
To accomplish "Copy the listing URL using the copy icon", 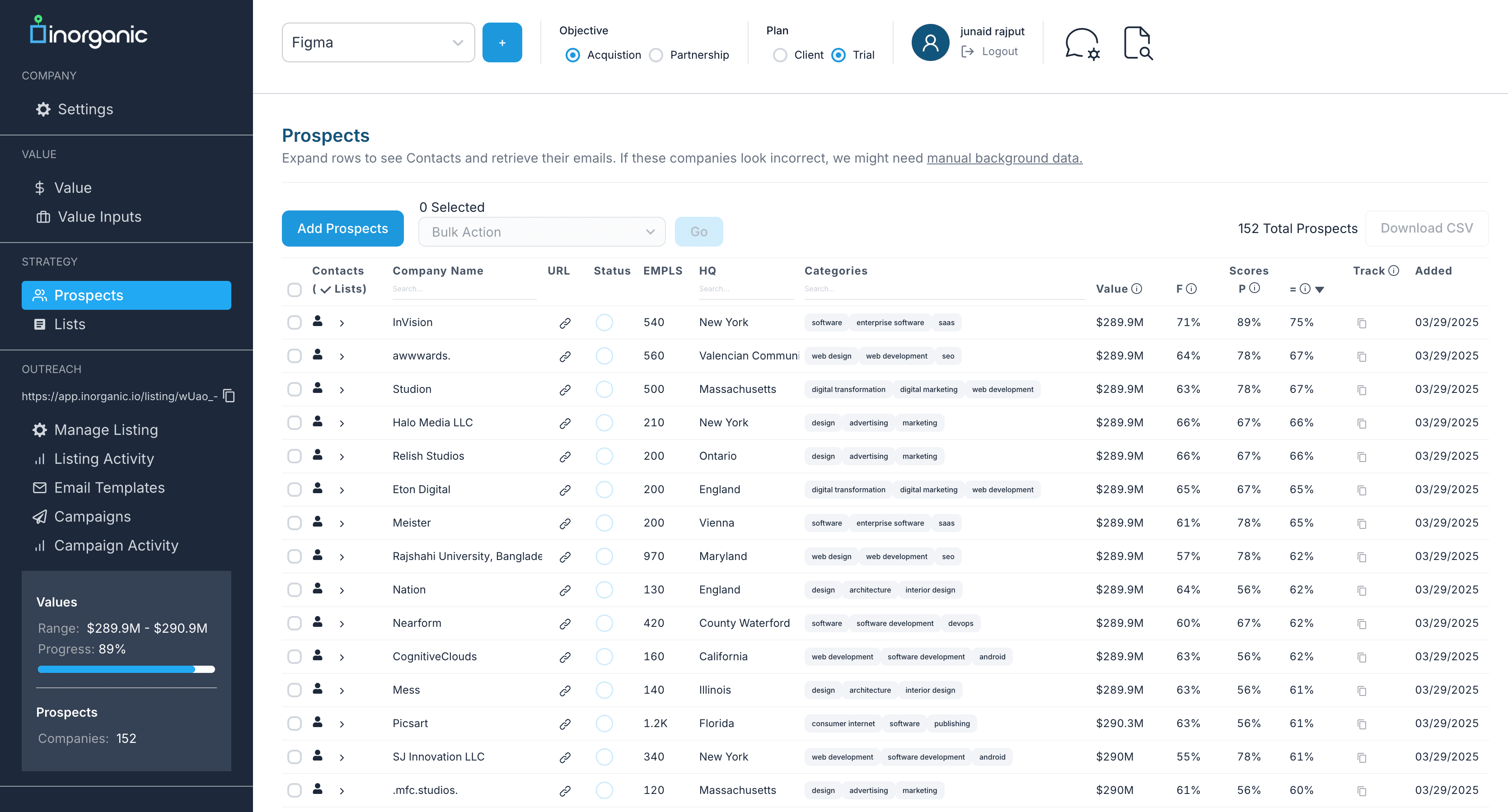I will [x=229, y=396].
